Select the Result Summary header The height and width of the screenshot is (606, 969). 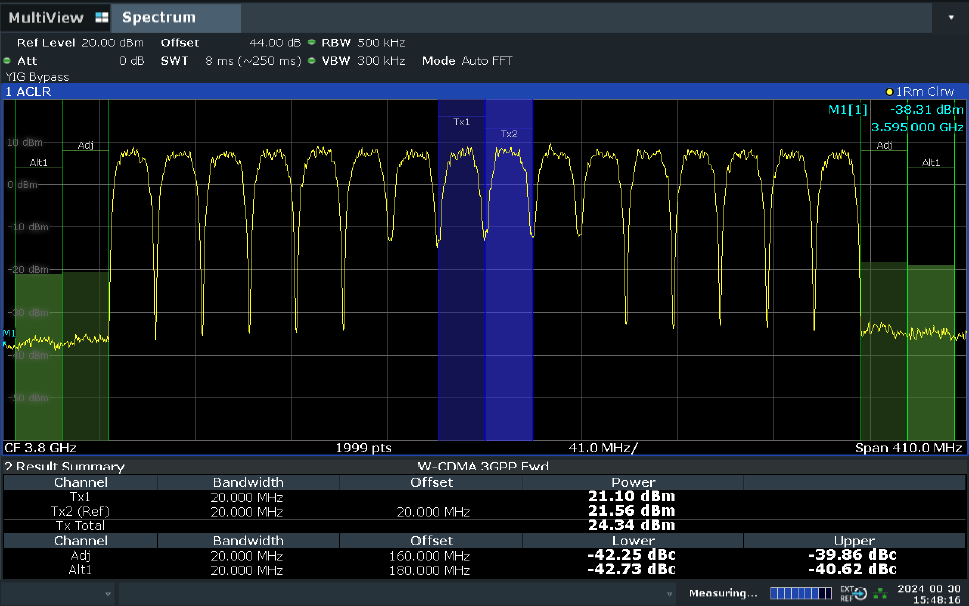(65, 466)
